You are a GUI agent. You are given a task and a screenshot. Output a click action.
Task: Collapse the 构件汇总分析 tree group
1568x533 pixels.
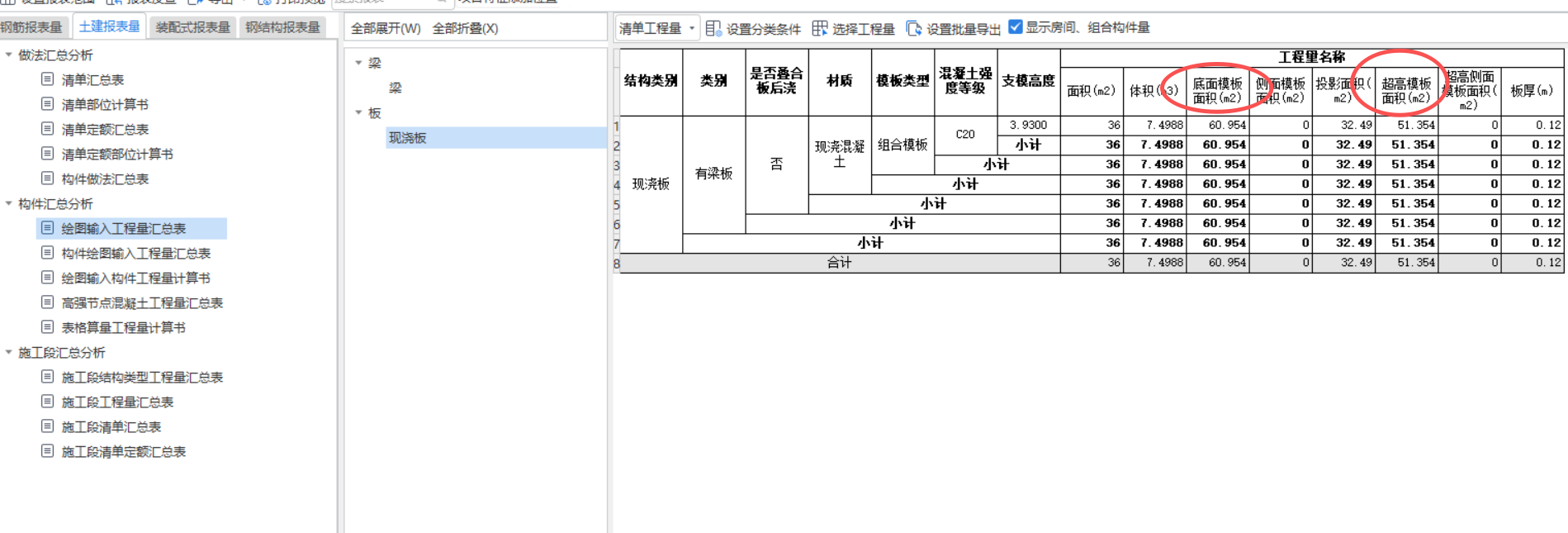click(x=9, y=203)
